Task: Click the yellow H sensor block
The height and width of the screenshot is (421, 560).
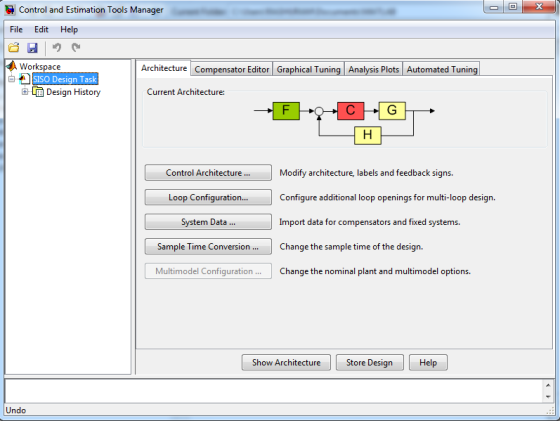Action: 368,135
